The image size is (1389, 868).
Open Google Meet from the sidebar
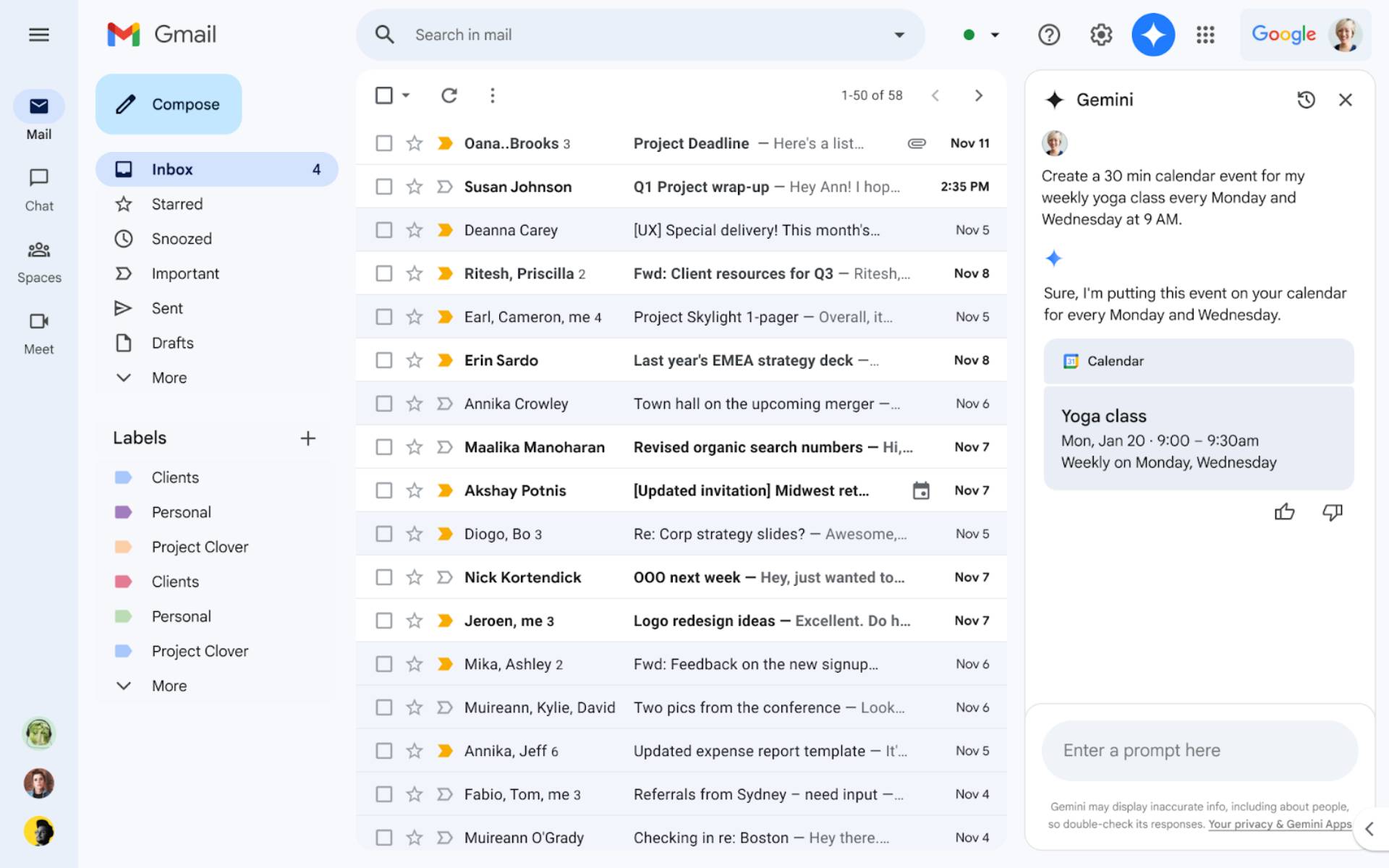pos(39,332)
